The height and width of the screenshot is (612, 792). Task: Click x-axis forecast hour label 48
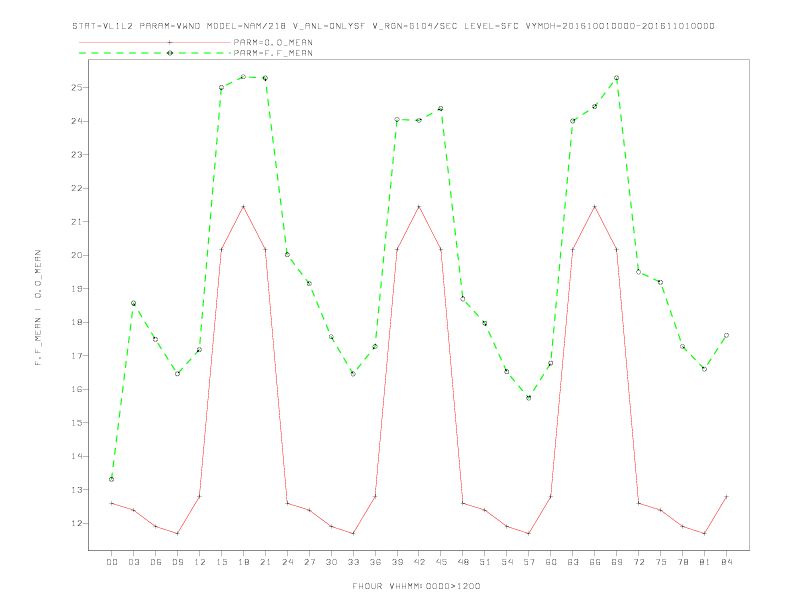point(463,562)
